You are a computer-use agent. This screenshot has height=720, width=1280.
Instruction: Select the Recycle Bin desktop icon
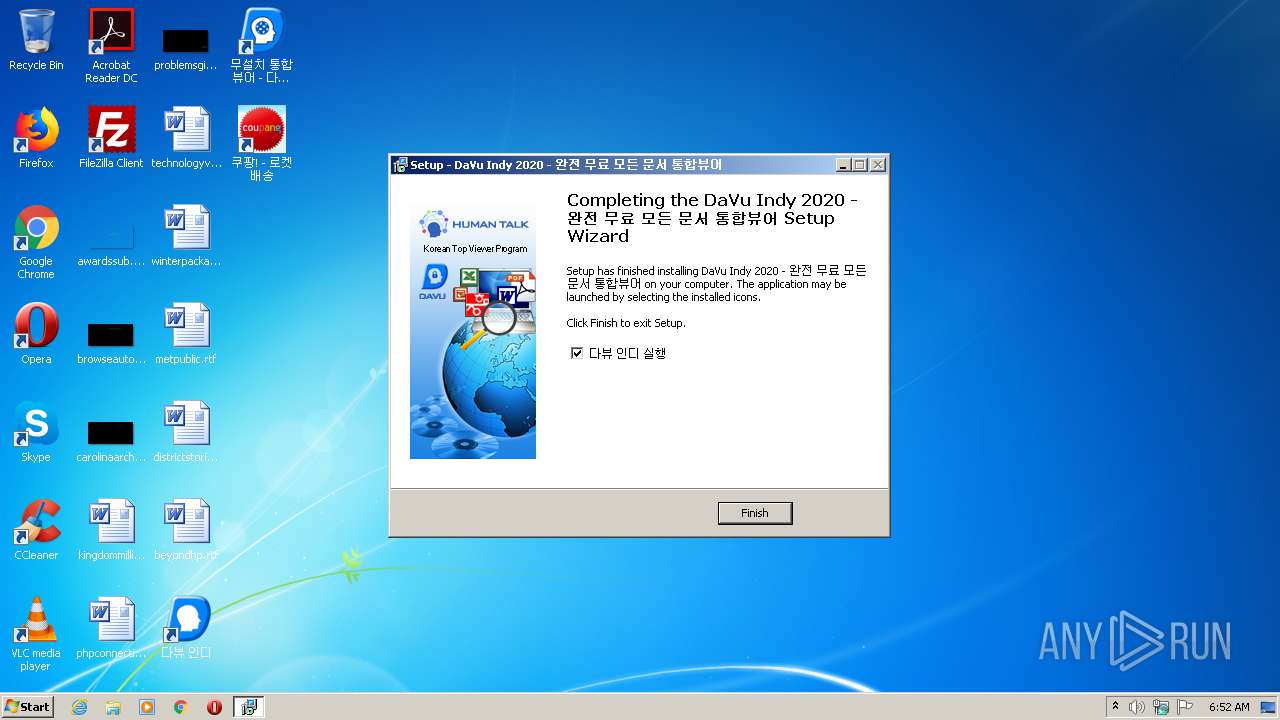pyautogui.click(x=36, y=40)
